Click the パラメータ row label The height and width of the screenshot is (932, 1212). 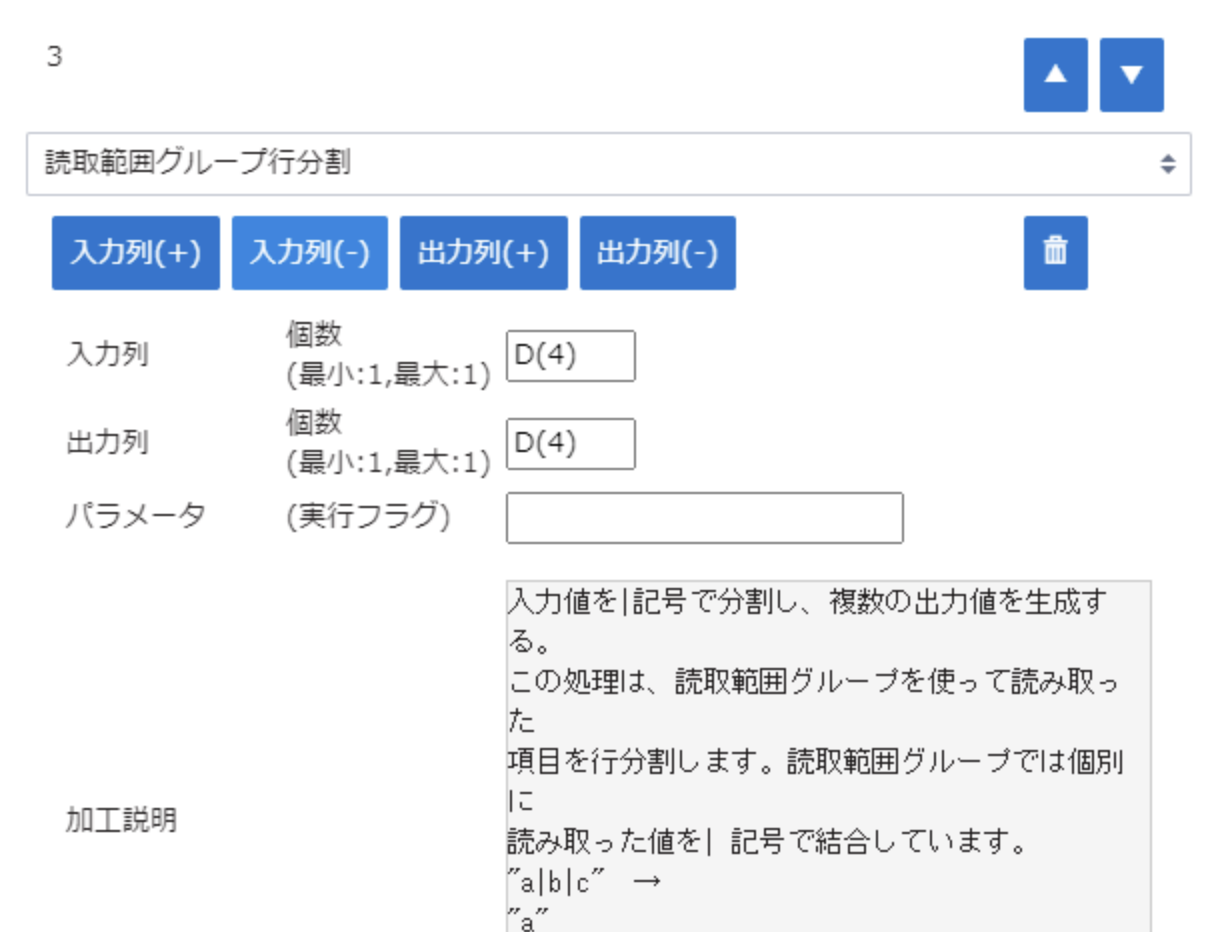135,516
